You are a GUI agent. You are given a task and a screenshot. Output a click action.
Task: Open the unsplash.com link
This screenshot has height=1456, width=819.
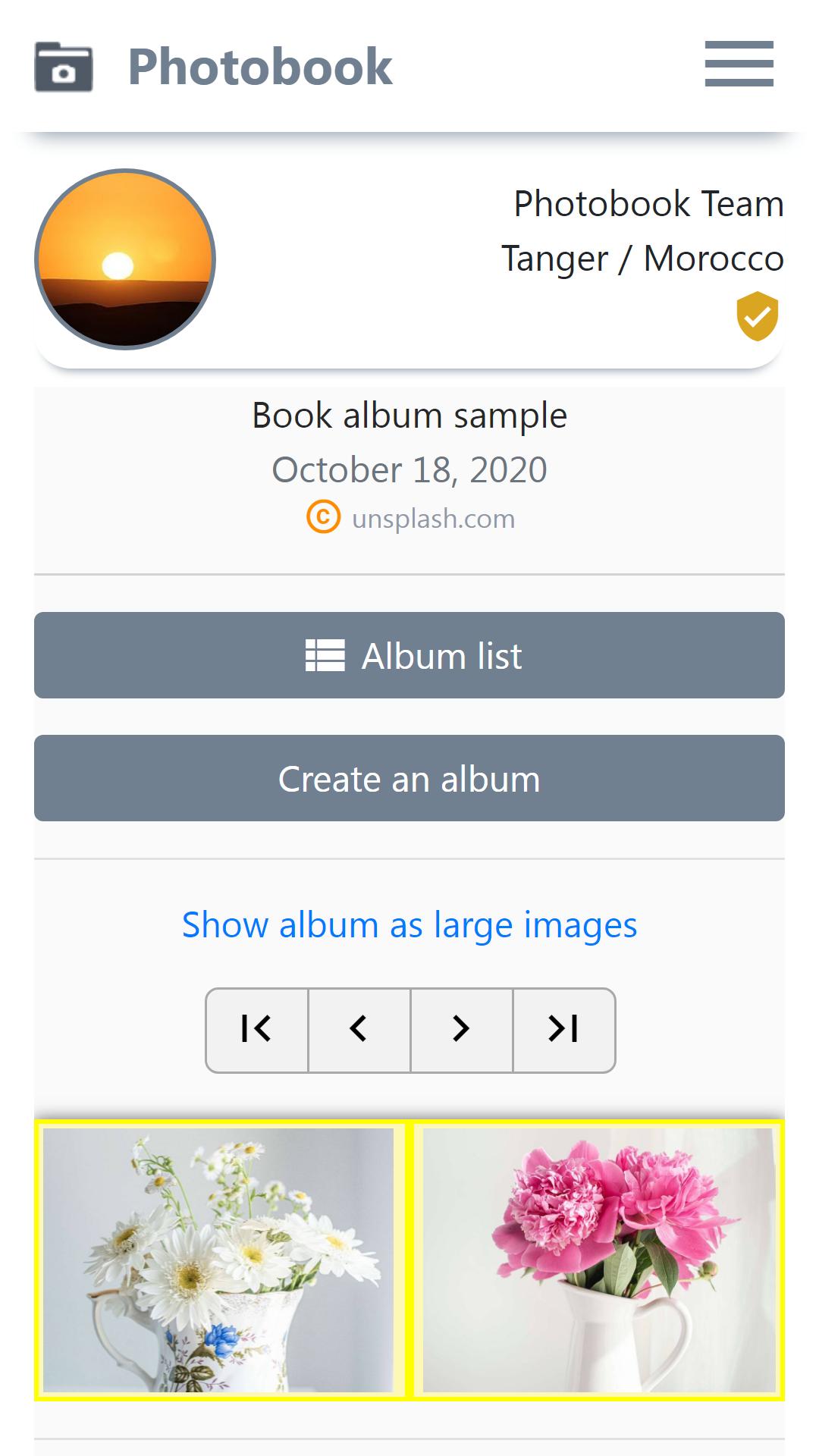433,519
